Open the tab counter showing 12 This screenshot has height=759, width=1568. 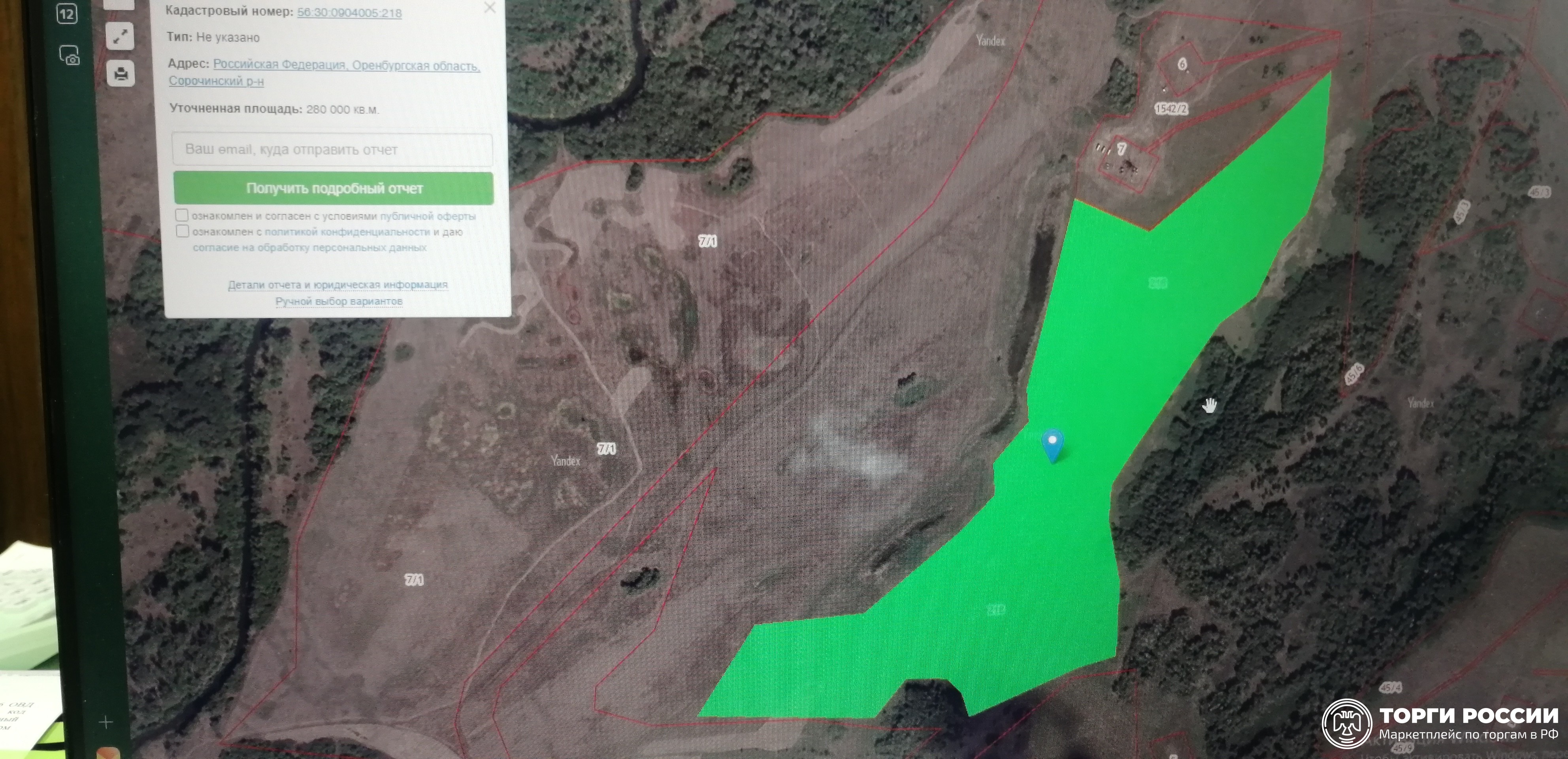coord(67,14)
